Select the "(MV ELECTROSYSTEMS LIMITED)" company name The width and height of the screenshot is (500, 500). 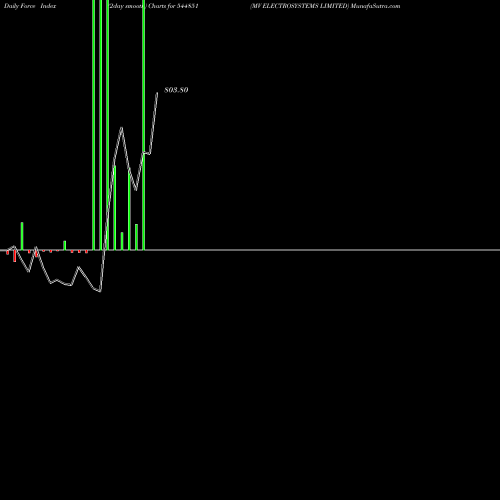[299, 6]
